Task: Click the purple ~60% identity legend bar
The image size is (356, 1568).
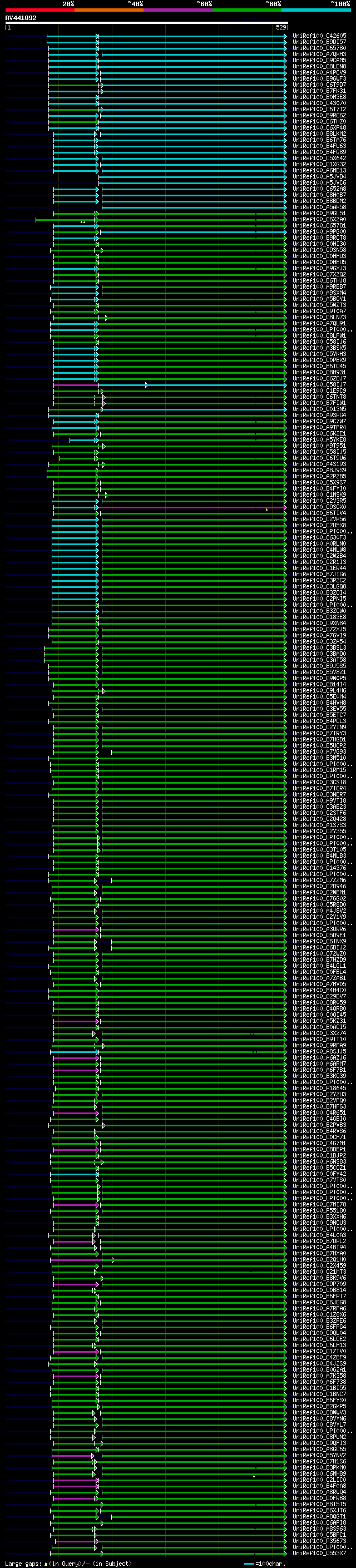Action: 179,10
